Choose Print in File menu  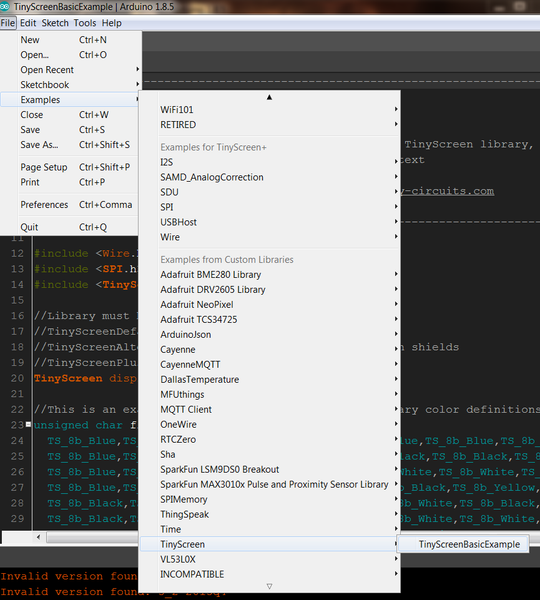tap(70, 182)
